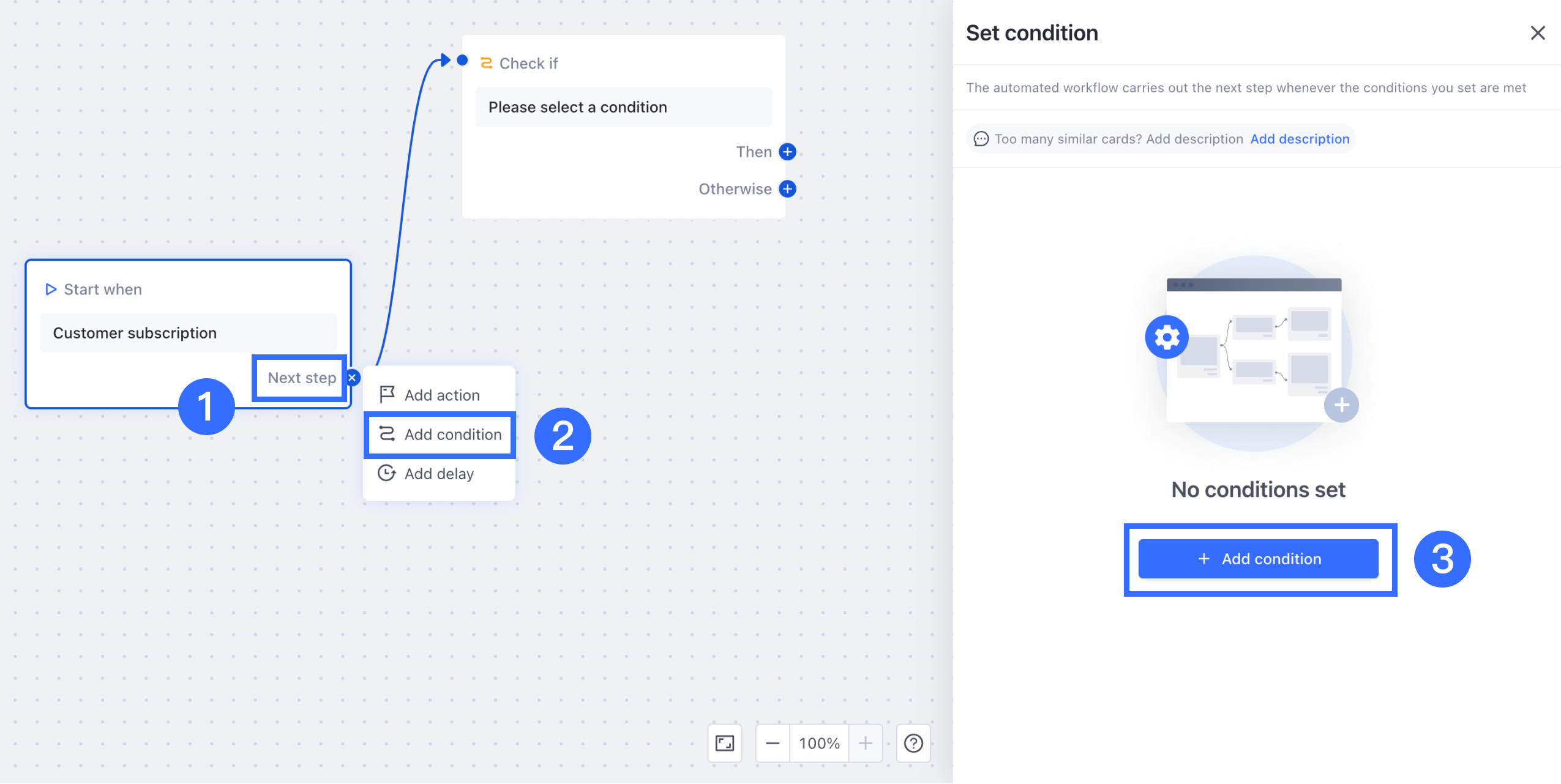Image resolution: width=1561 pixels, height=784 pixels.
Task: Select the Customer subscription trigger field
Action: pyautogui.click(x=188, y=333)
